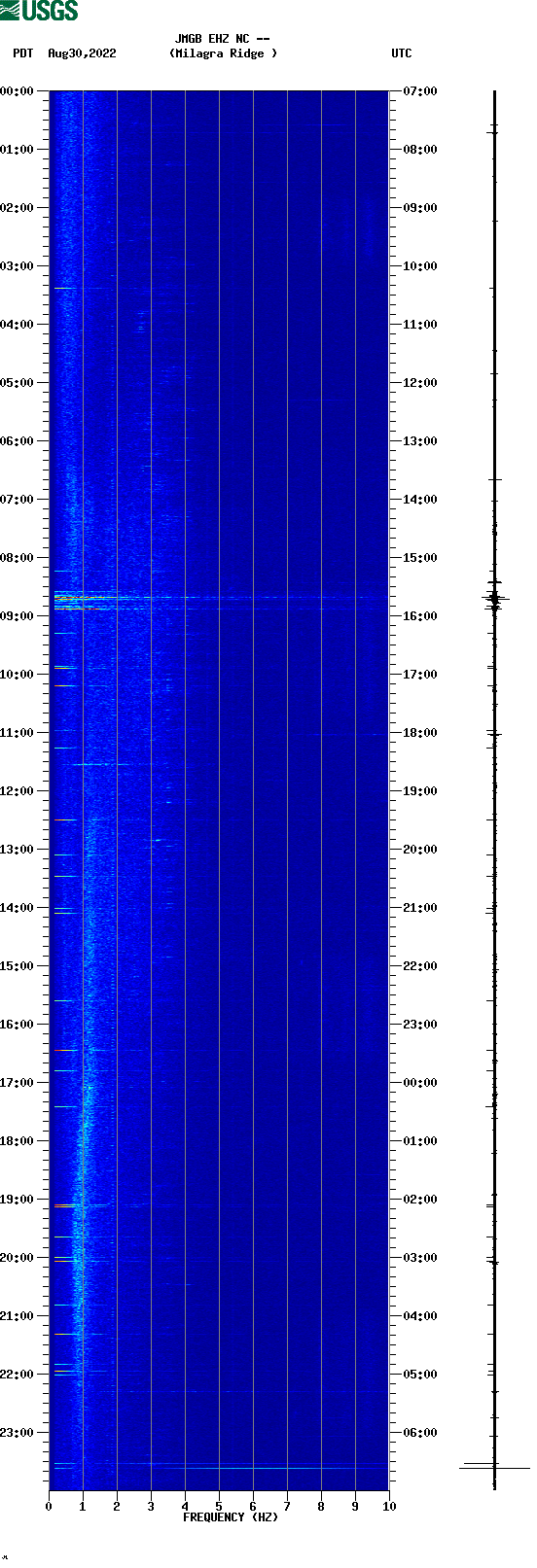Click the 21:00 tick label on PDT axis
Viewport: 537px width, 1568px height.
coord(17,1315)
